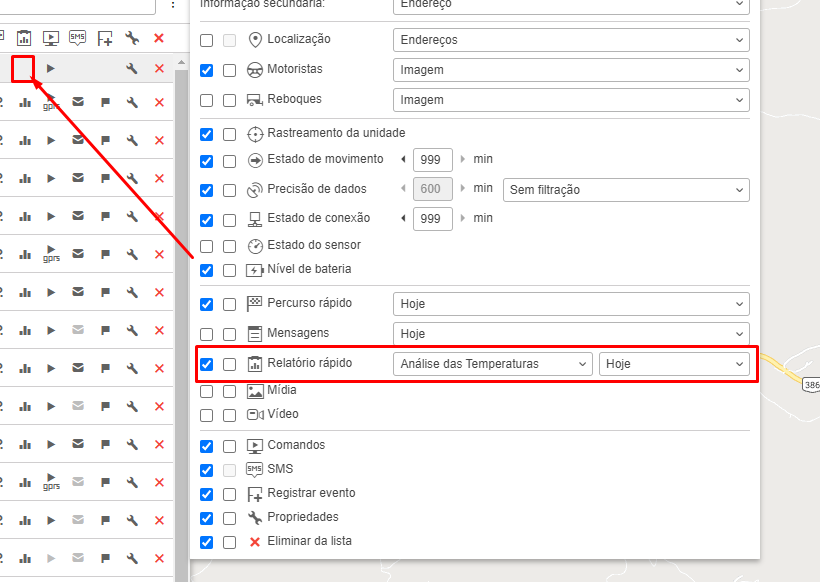Click the Estado de movimento minutes input field
The height and width of the screenshot is (582, 820).
point(432,159)
